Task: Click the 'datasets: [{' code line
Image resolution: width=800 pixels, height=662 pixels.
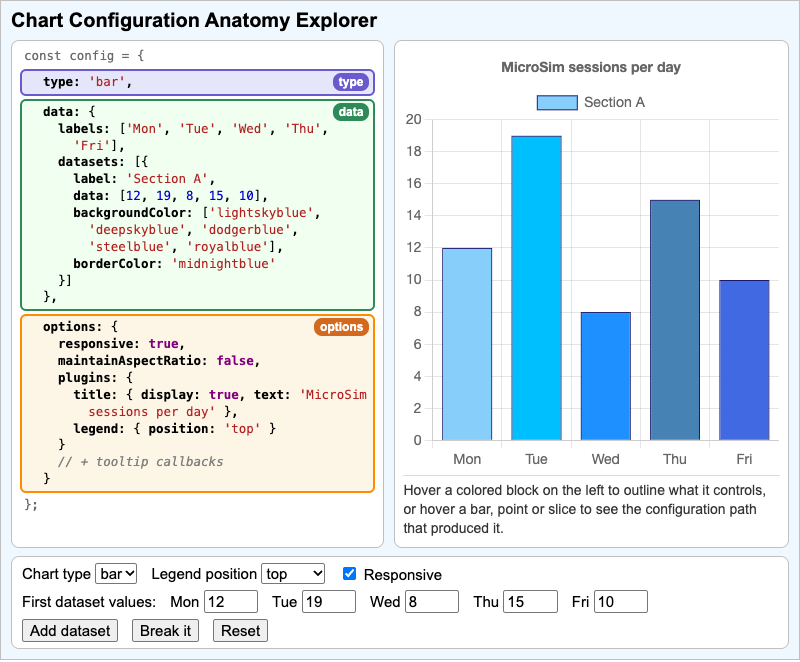Action: coord(103,162)
